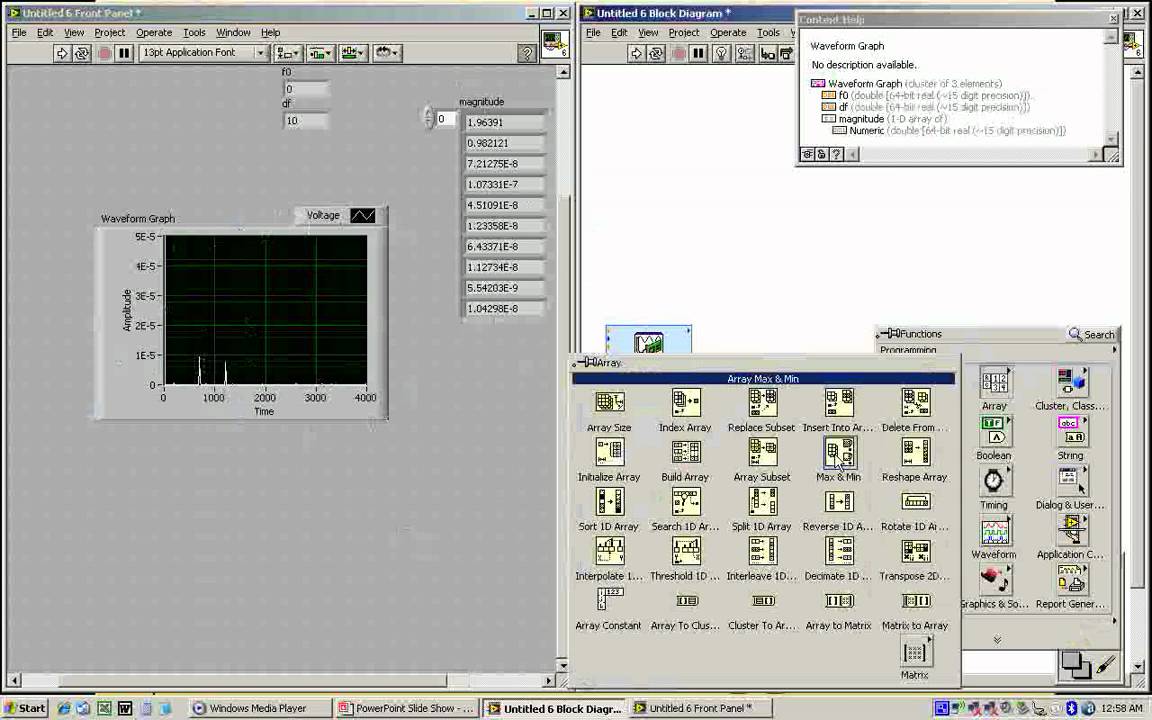Open the Matrix subpalette
1152x720 pixels.
pos(915,651)
